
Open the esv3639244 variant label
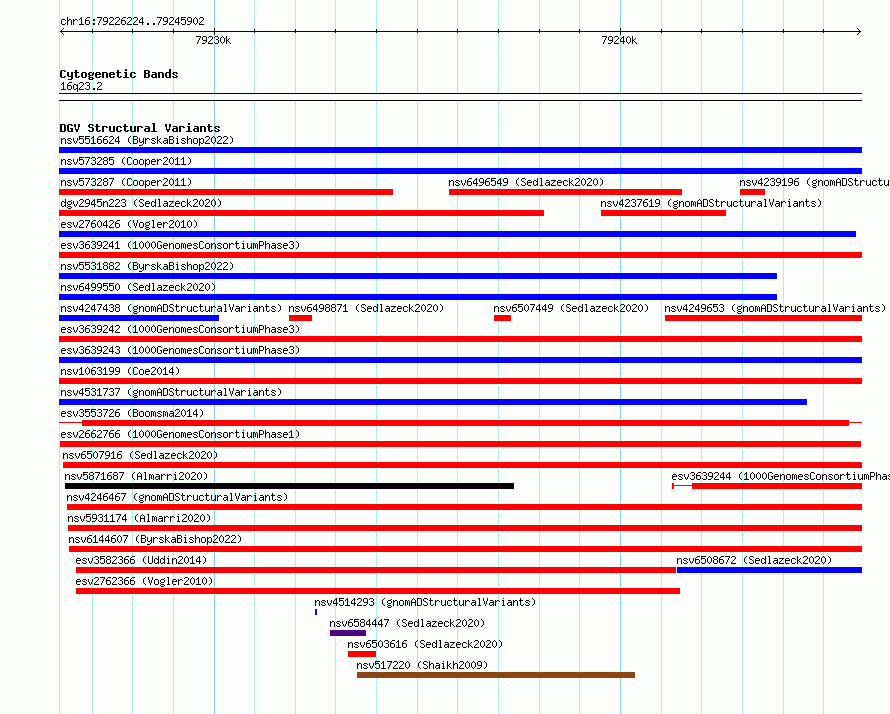tap(780, 476)
